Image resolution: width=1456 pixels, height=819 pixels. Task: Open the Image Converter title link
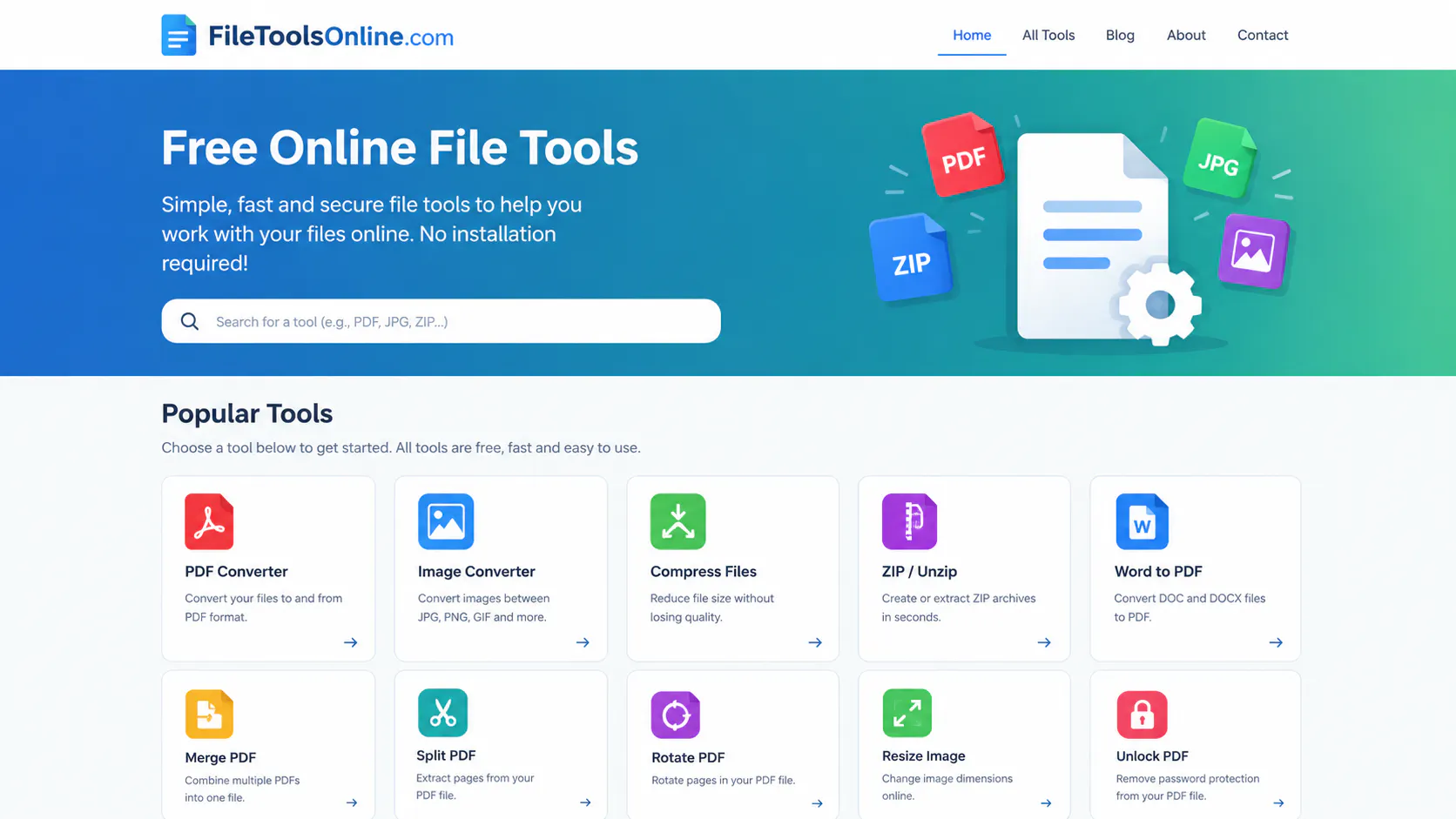click(x=476, y=572)
